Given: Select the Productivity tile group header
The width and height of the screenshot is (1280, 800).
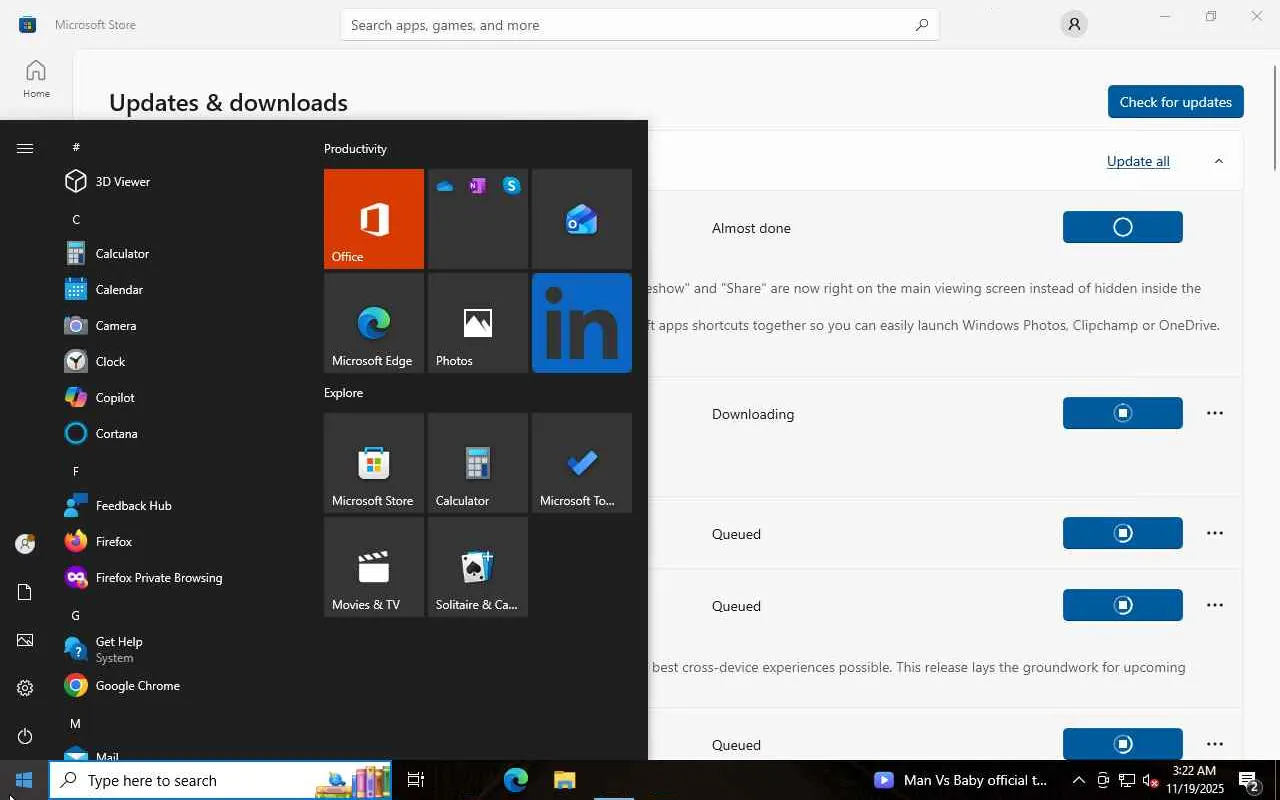Looking at the screenshot, I should coord(355,149).
